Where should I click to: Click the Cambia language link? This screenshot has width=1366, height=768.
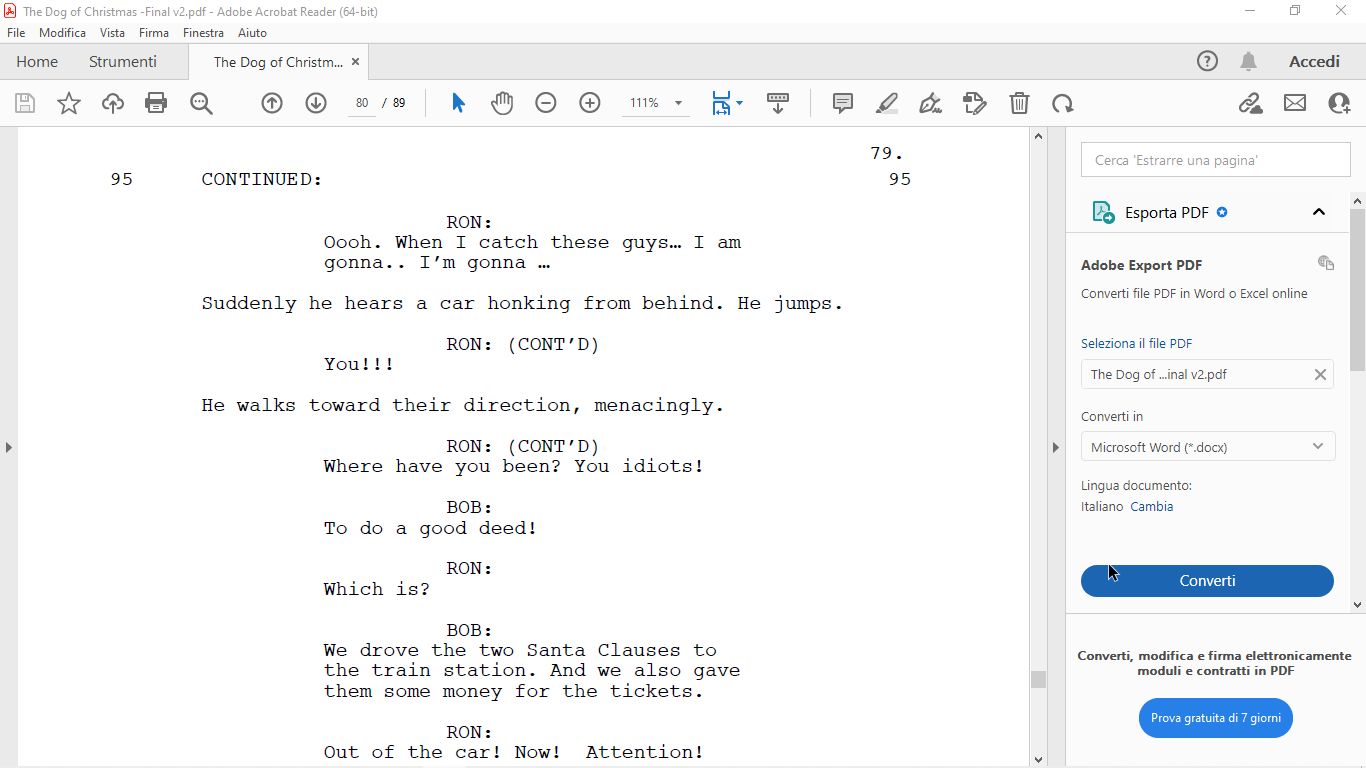click(1152, 506)
